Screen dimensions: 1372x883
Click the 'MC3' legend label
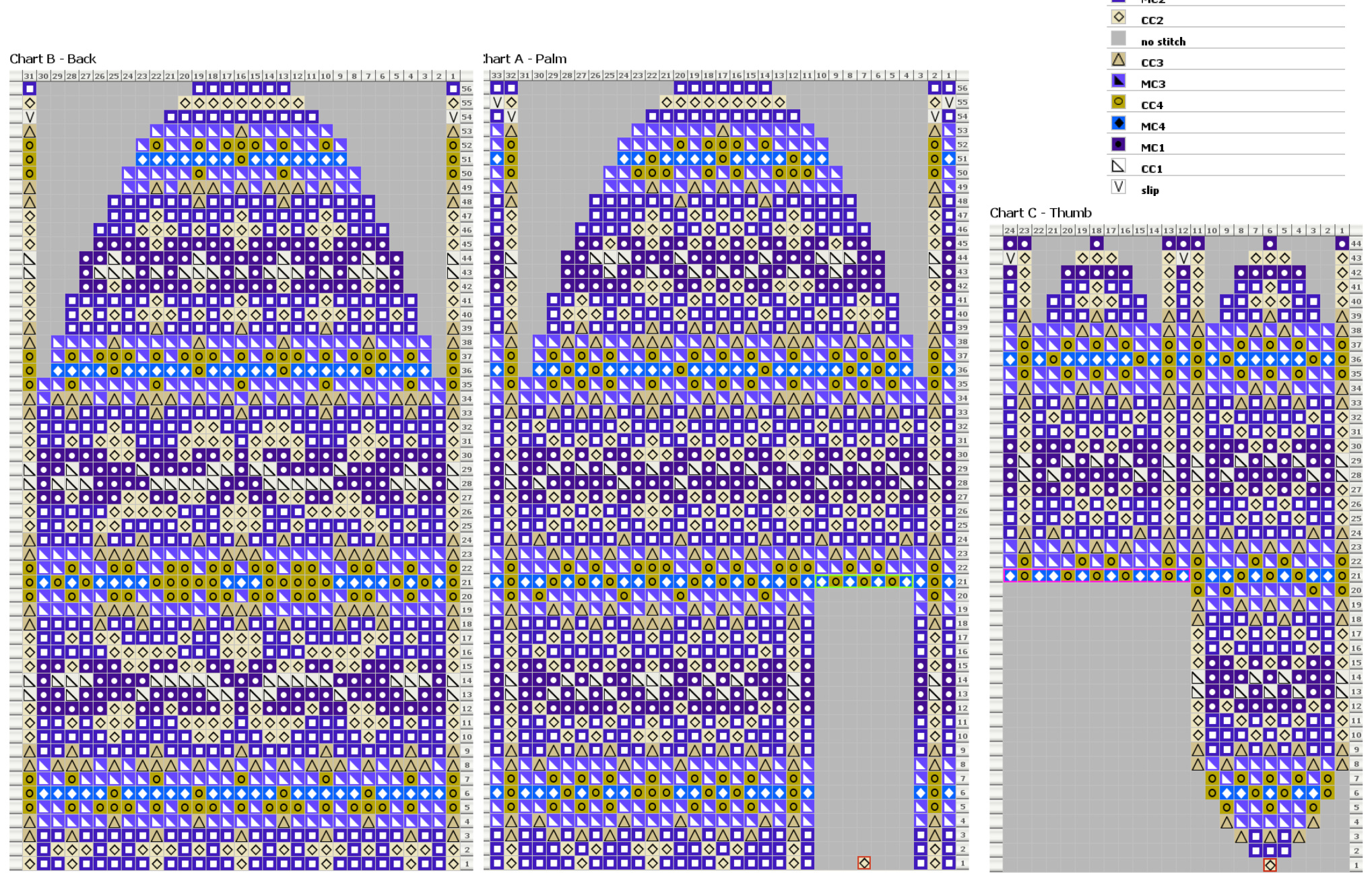pyautogui.click(x=1152, y=84)
